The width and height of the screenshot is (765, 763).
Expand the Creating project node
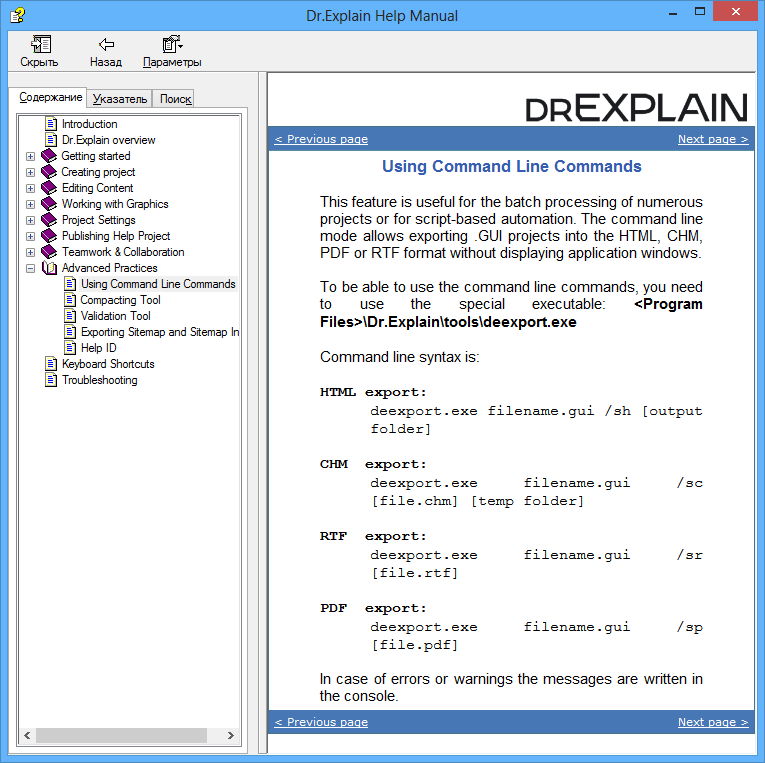click(x=30, y=173)
